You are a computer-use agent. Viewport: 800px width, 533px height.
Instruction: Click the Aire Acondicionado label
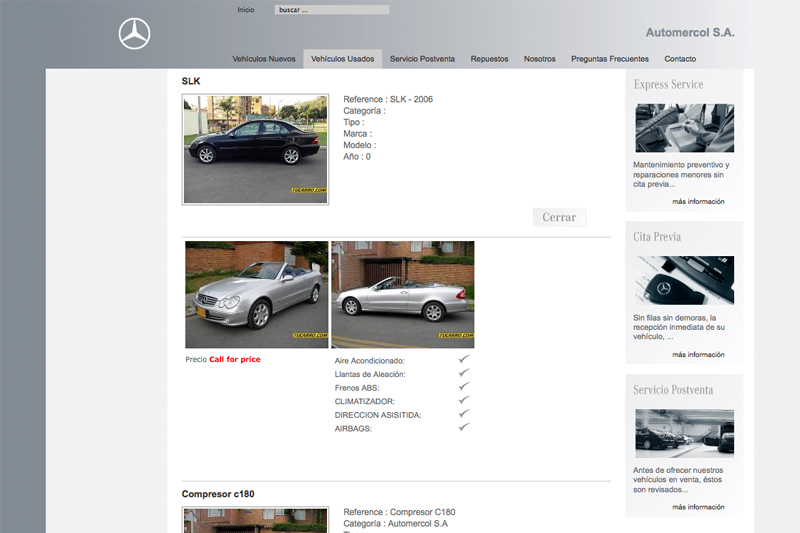[369, 361]
